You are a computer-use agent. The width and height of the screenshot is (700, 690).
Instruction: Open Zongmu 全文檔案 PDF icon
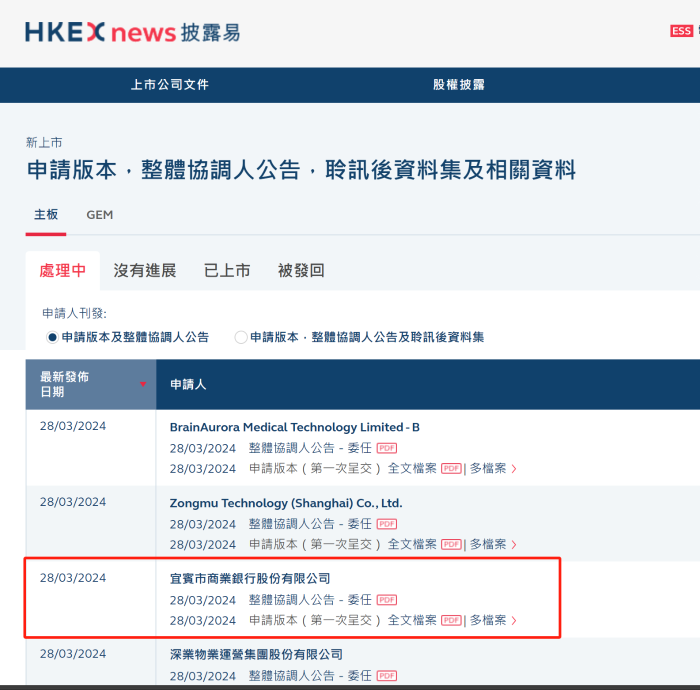point(451,545)
